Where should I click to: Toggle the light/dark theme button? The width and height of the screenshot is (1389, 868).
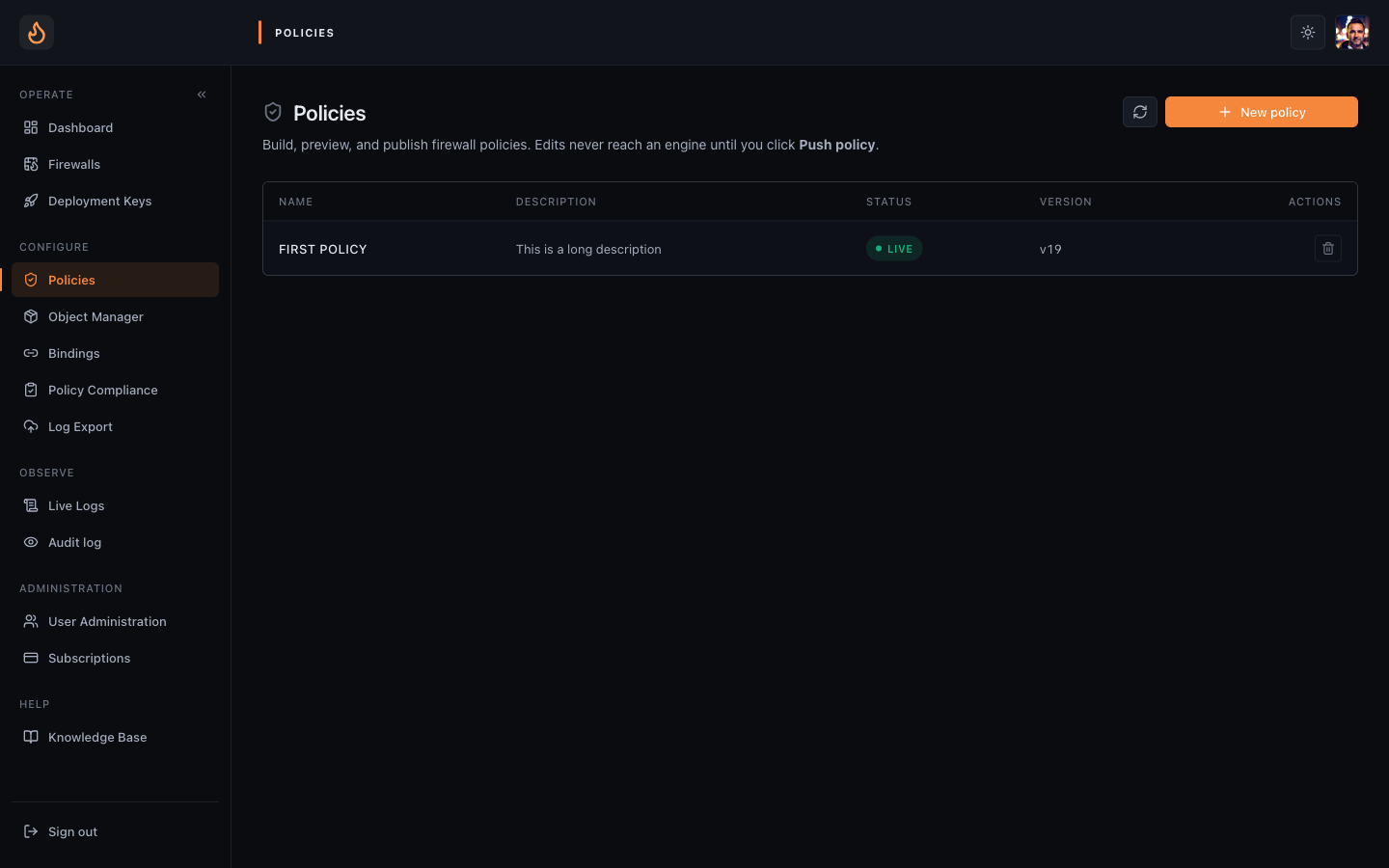click(x=1308, y=33)
